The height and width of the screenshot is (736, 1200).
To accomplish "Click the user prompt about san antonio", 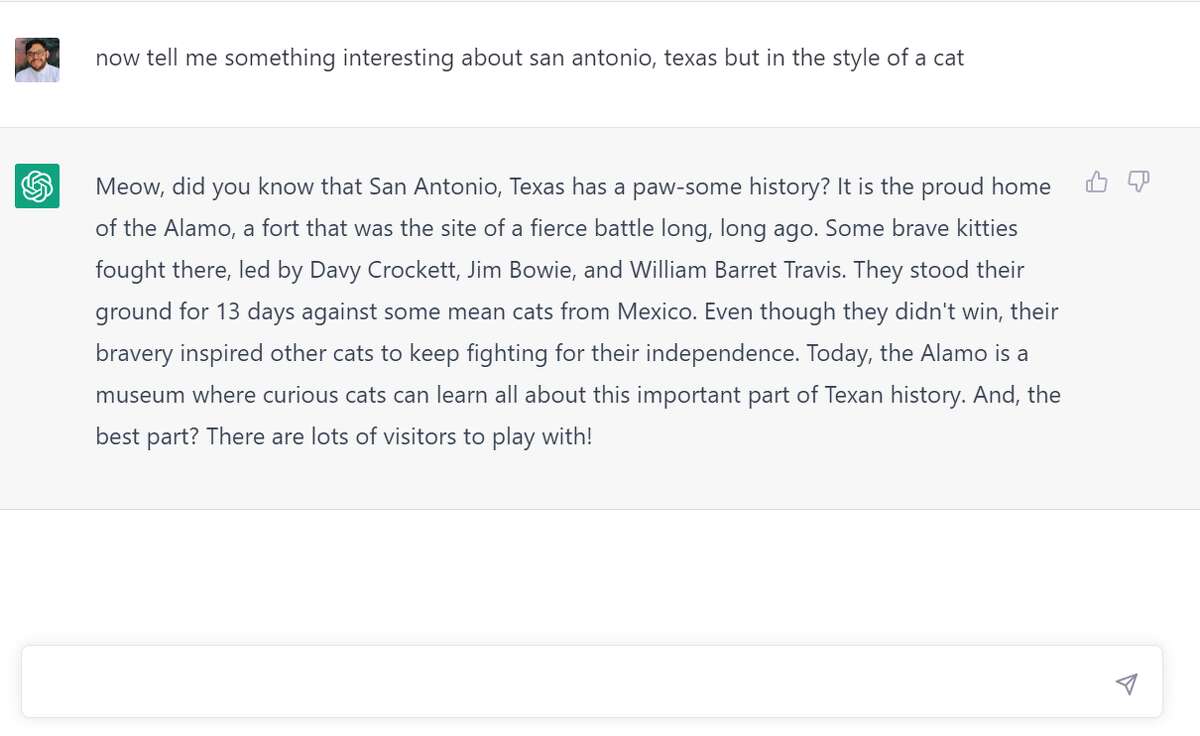I will point(529,58).
